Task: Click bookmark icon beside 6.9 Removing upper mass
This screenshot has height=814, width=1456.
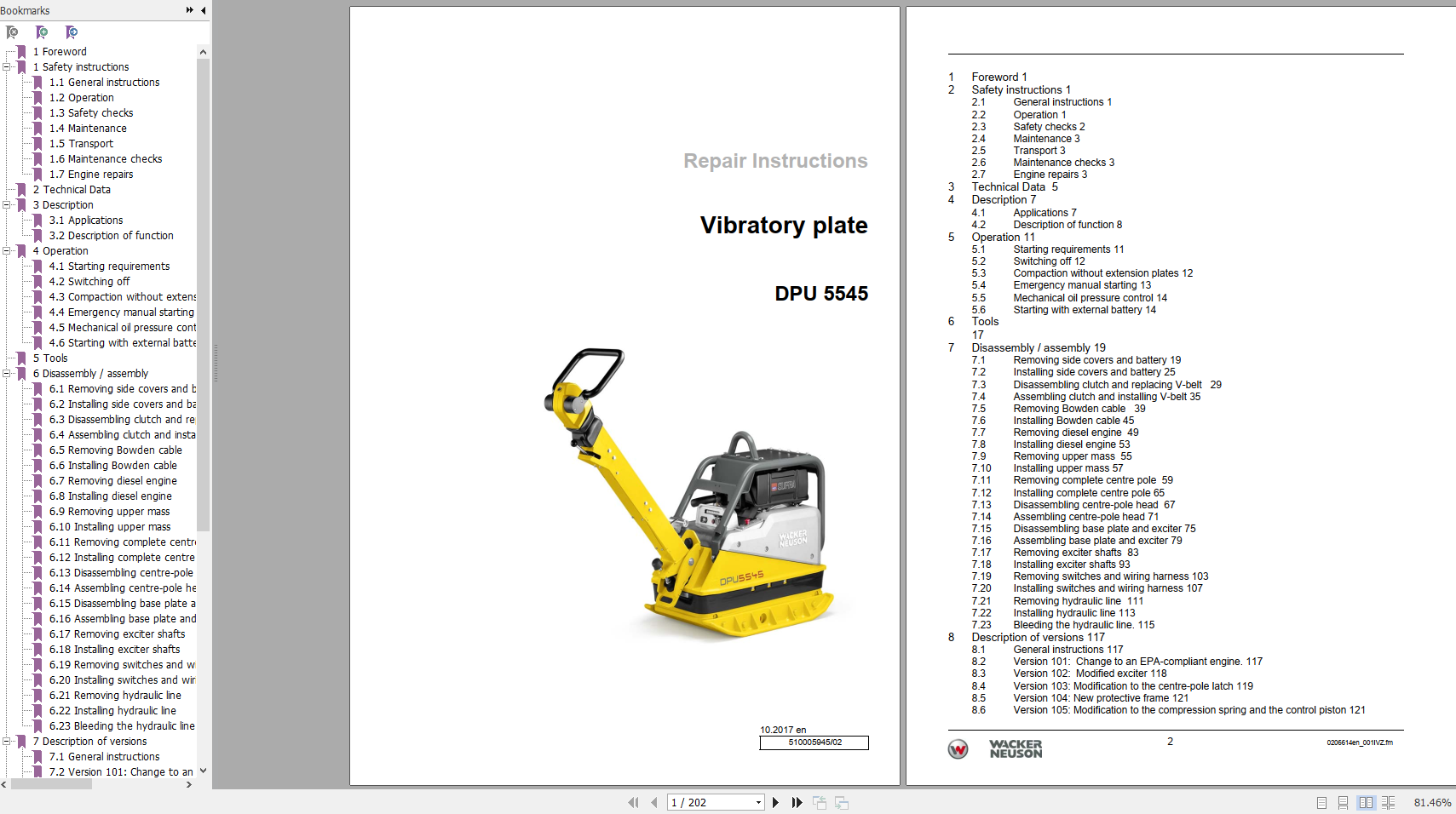Action: (x=37, y=511)
